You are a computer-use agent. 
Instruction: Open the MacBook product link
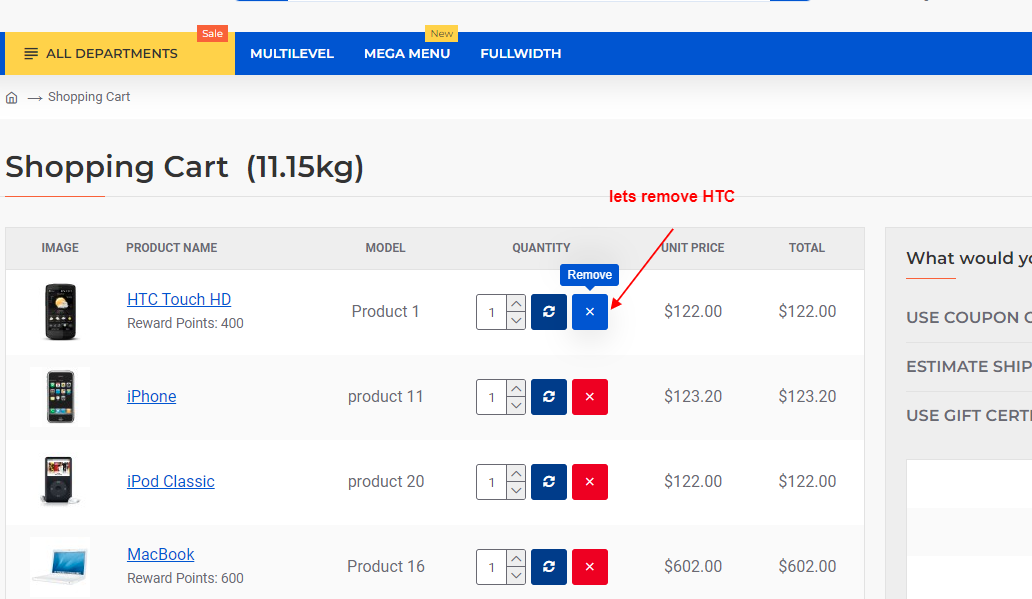click(161, 554)
